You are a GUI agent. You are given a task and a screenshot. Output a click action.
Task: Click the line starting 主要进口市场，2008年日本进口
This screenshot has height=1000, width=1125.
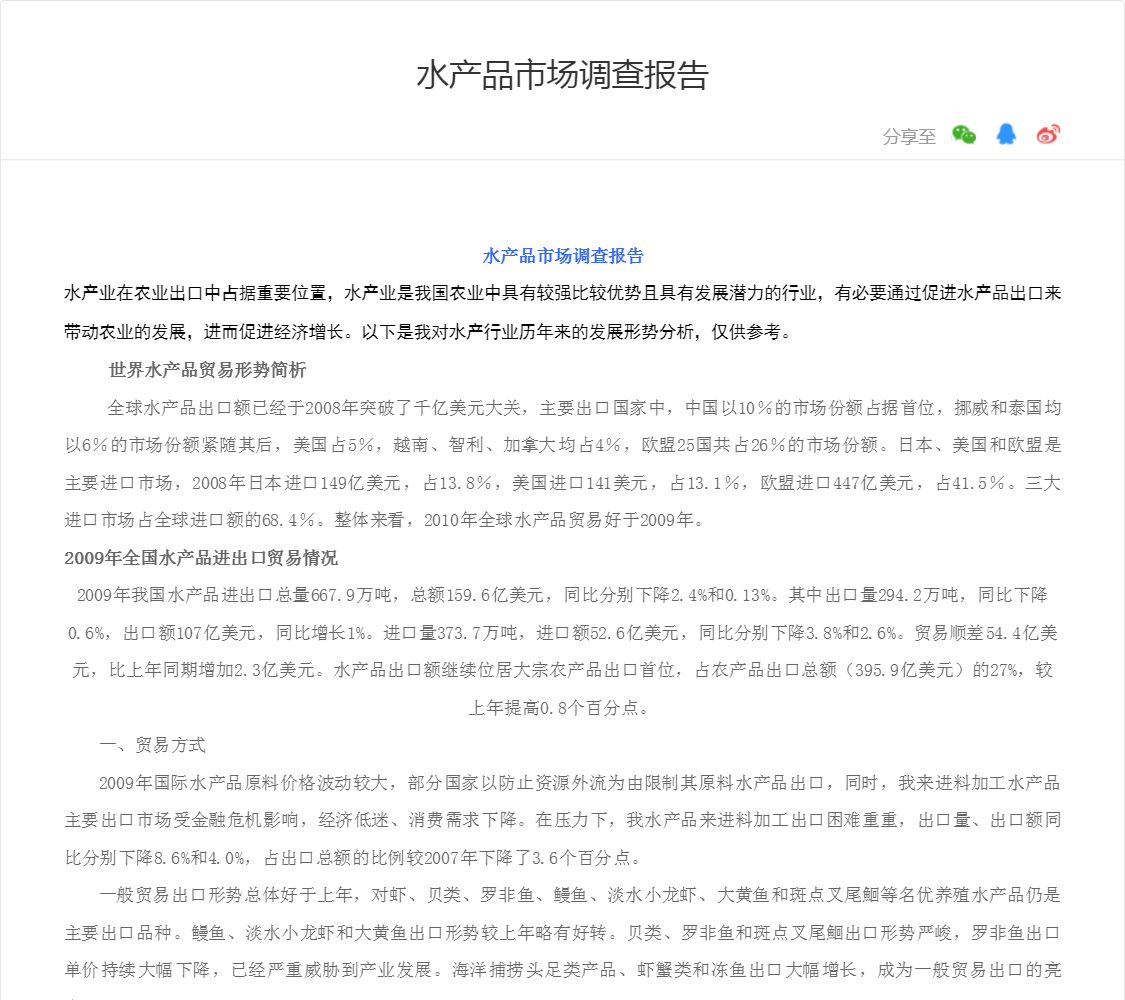(562, 484)
